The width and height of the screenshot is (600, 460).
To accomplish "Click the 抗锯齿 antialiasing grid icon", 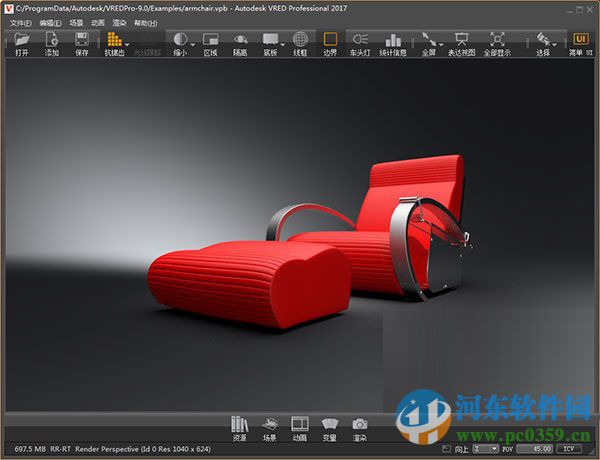I will (114, 39).
